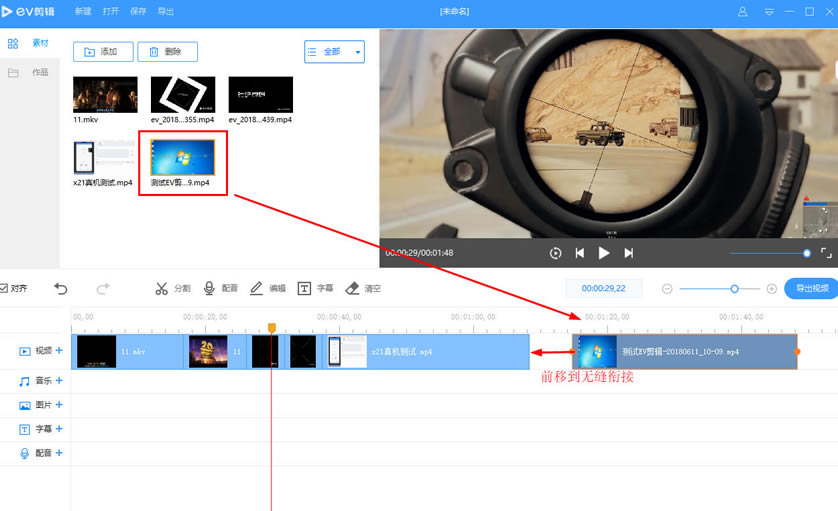
Task: Zoom in timeline with plus magnifier icon
Action: coord(771,289)
